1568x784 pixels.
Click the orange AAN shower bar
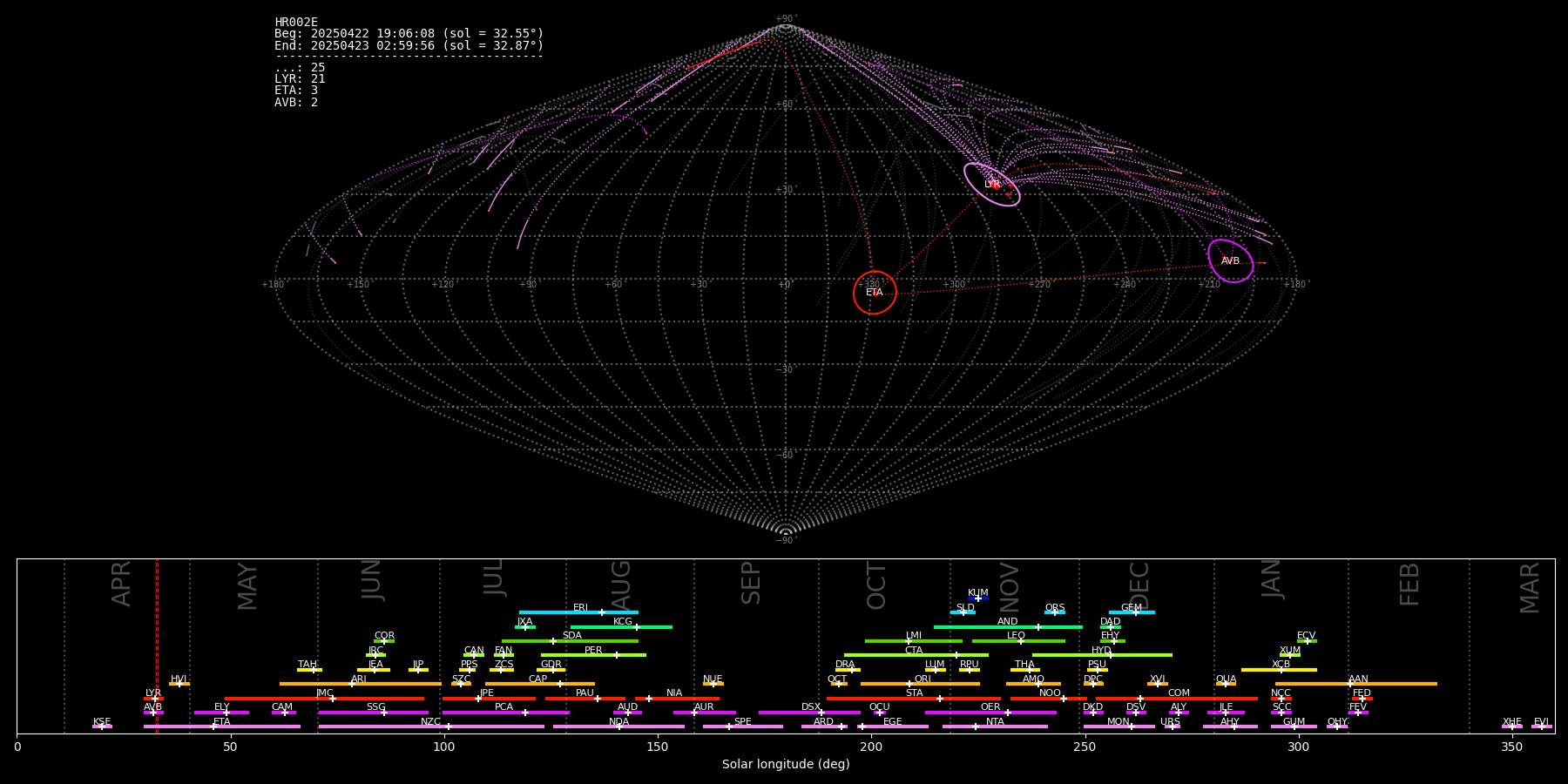coord(1355,684)
